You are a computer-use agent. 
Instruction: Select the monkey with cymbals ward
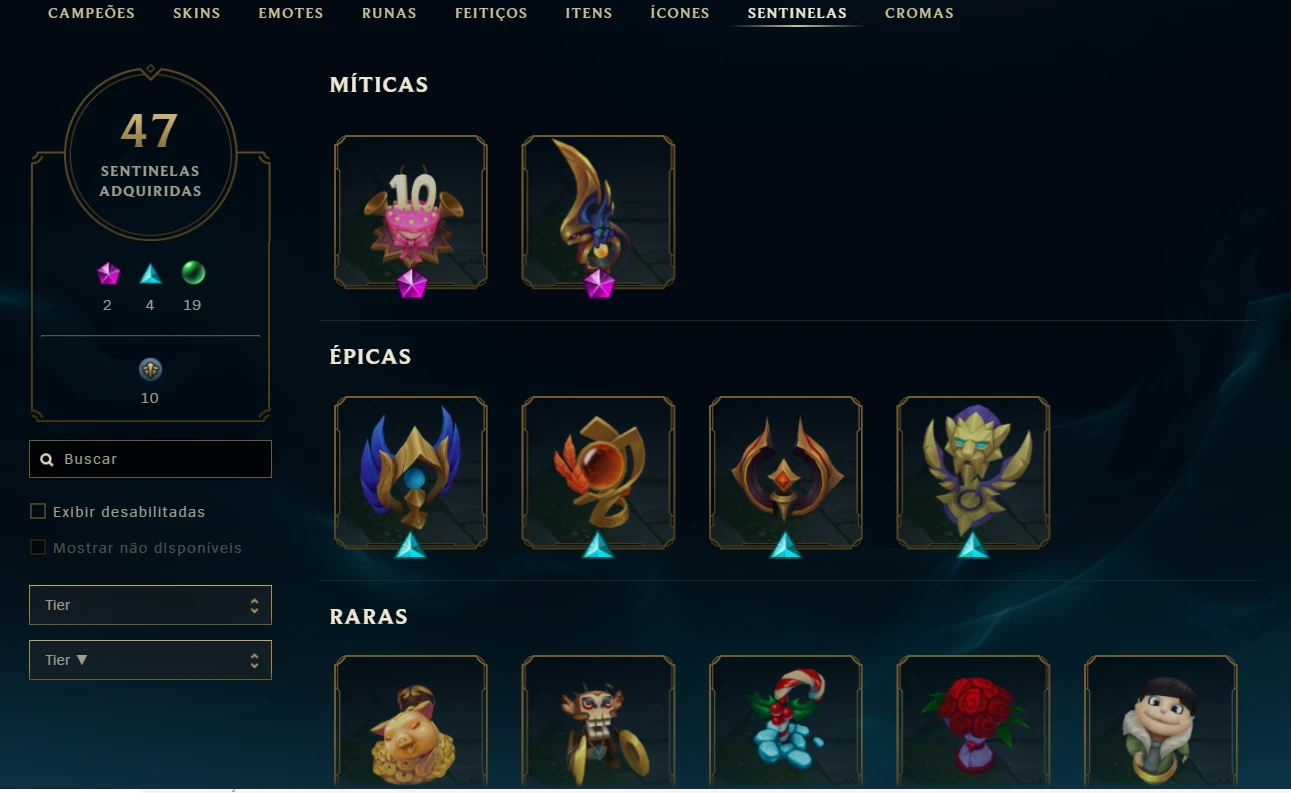coord(598,722)
